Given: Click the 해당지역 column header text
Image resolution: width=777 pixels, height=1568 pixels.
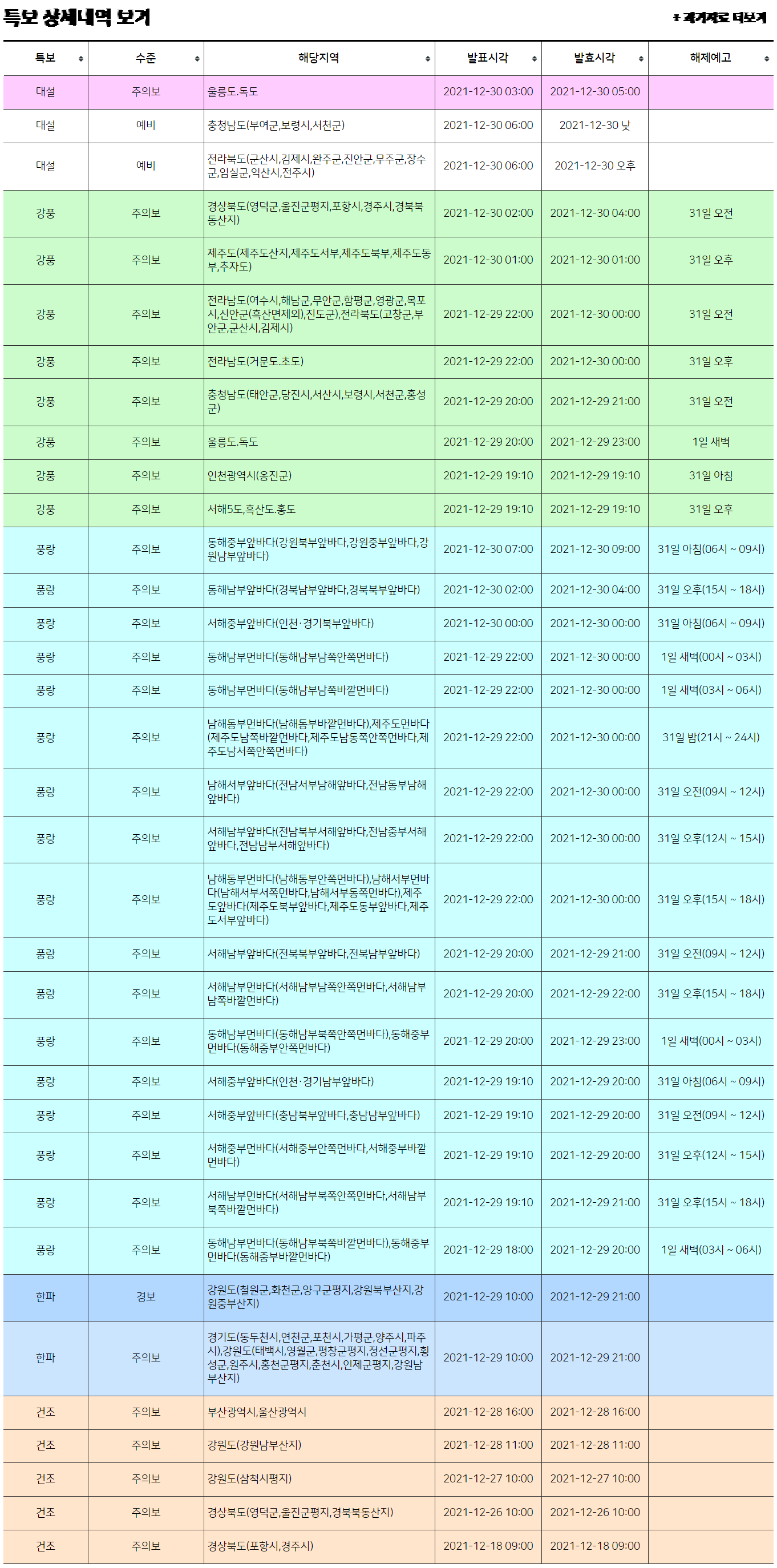Looking at the screenshot, I should (319, 58).
